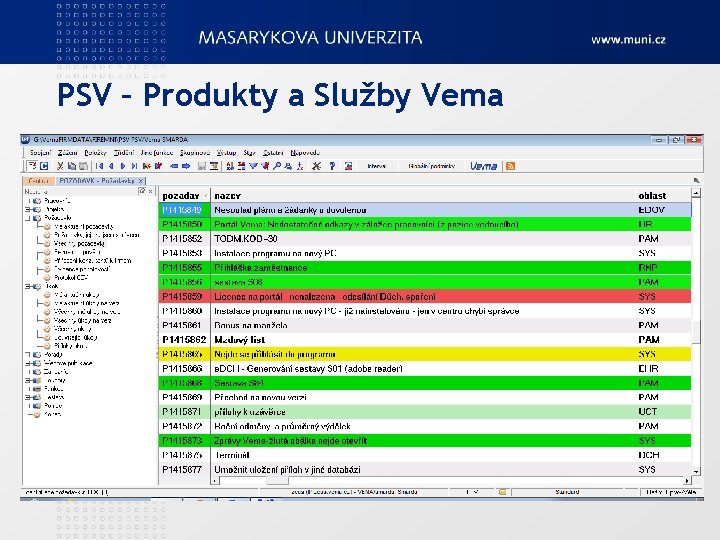Expand the Porady tree node
Viewport: 720px width, 540px height.
[x=28, y=355]
